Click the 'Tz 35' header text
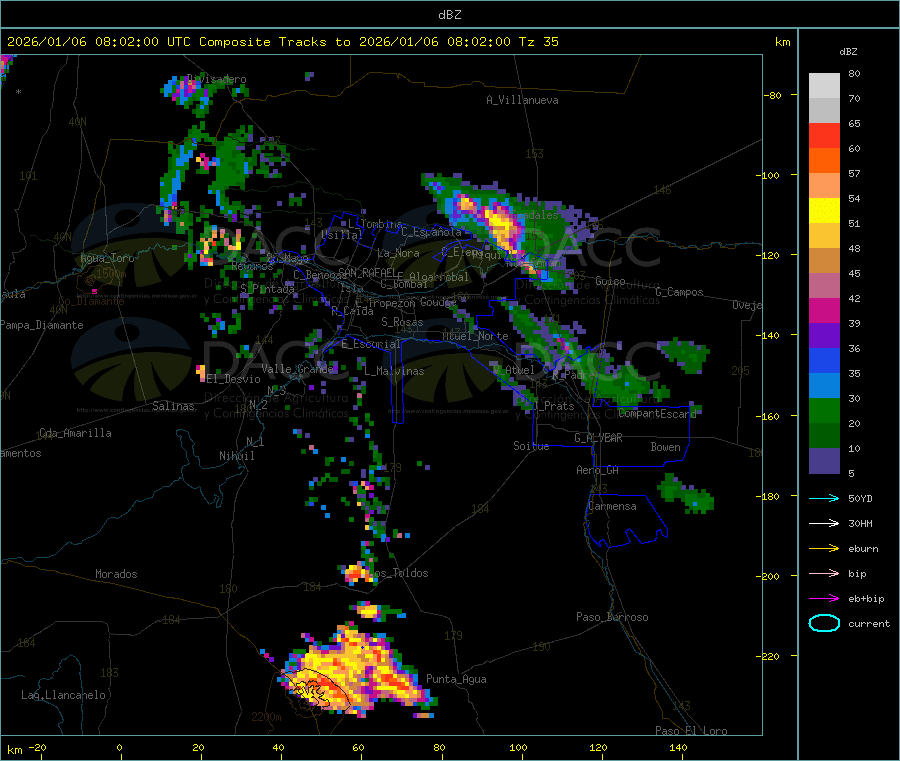Screen dimensions: 900x761 [538, 41]
